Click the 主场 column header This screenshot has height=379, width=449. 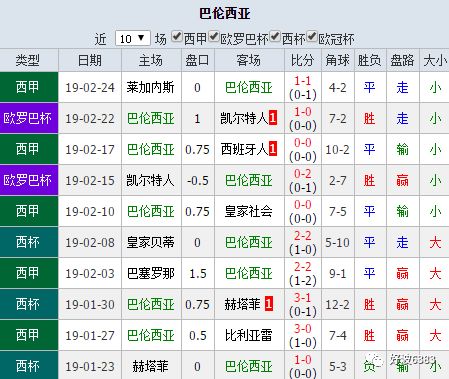[x=151, y=61]
